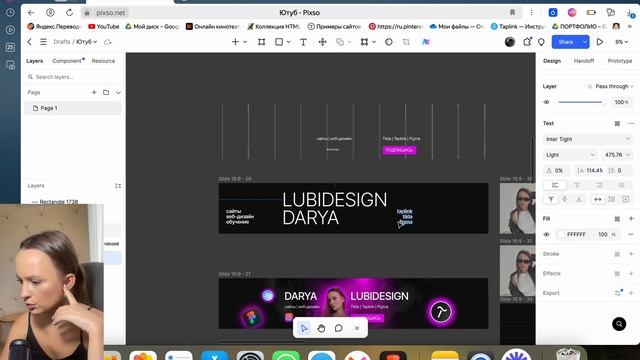Open the Light font weight dropdown
Viewport: 640px width, 360px height.
570,155
